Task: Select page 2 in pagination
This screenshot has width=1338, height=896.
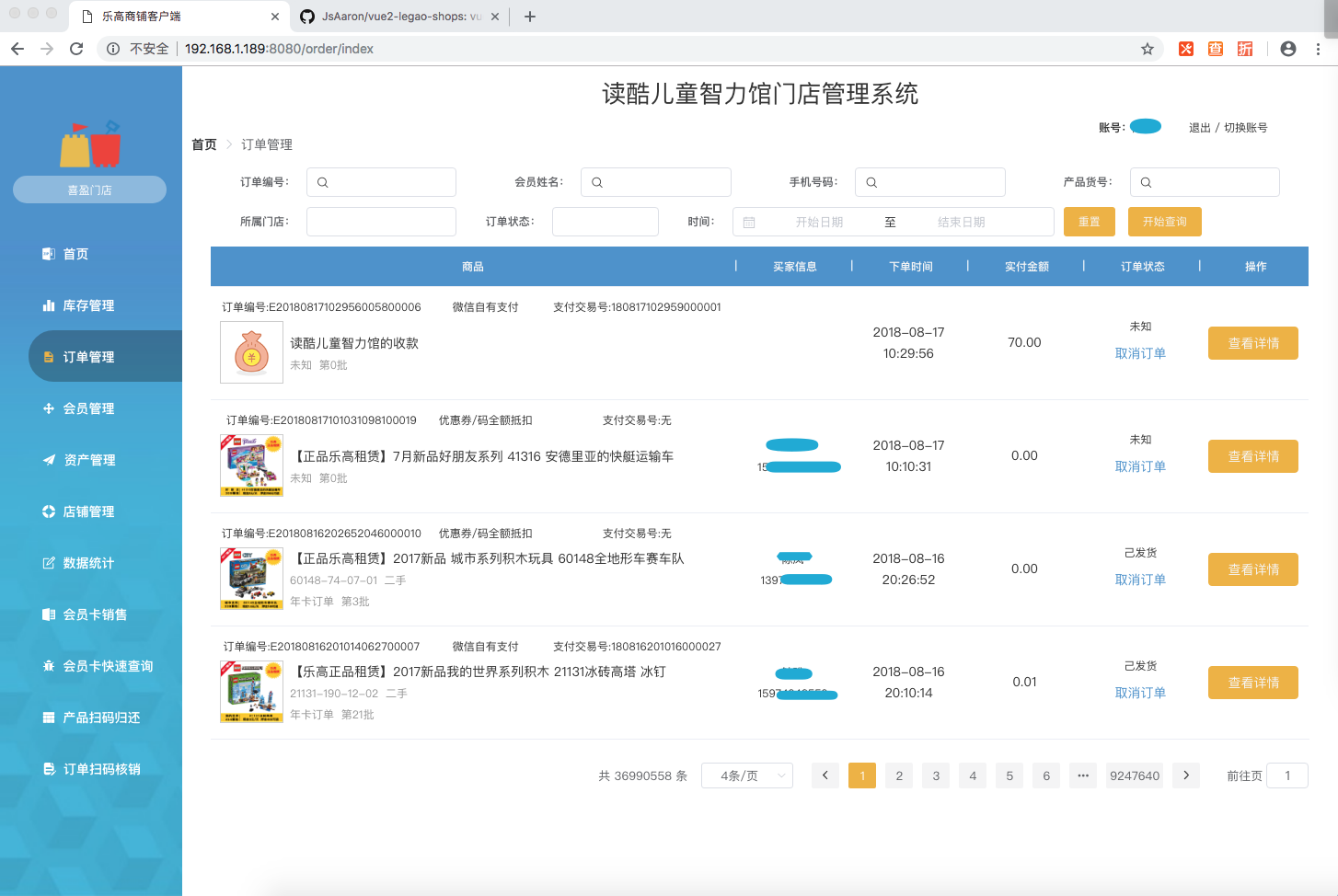Action: point(899,775)
